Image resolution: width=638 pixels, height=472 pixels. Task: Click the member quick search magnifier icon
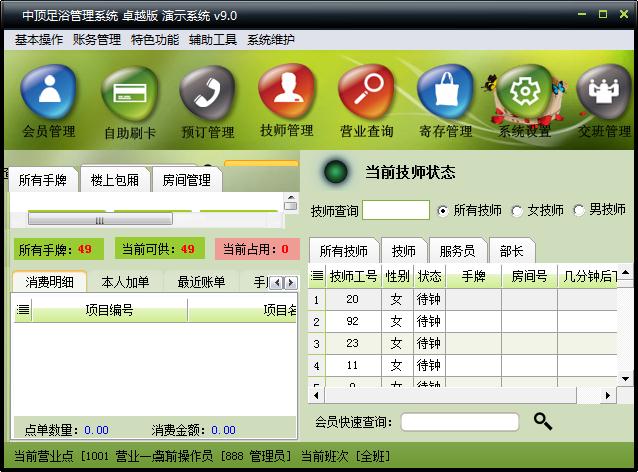point(543,421)
